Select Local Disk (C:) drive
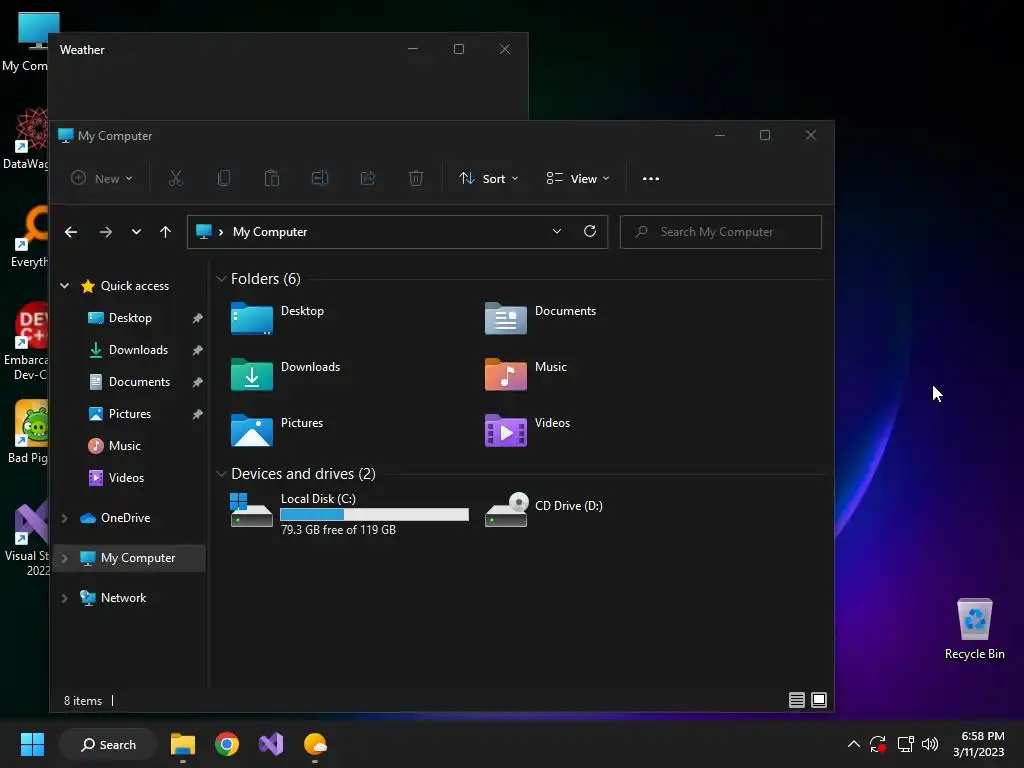 (349, 514)
